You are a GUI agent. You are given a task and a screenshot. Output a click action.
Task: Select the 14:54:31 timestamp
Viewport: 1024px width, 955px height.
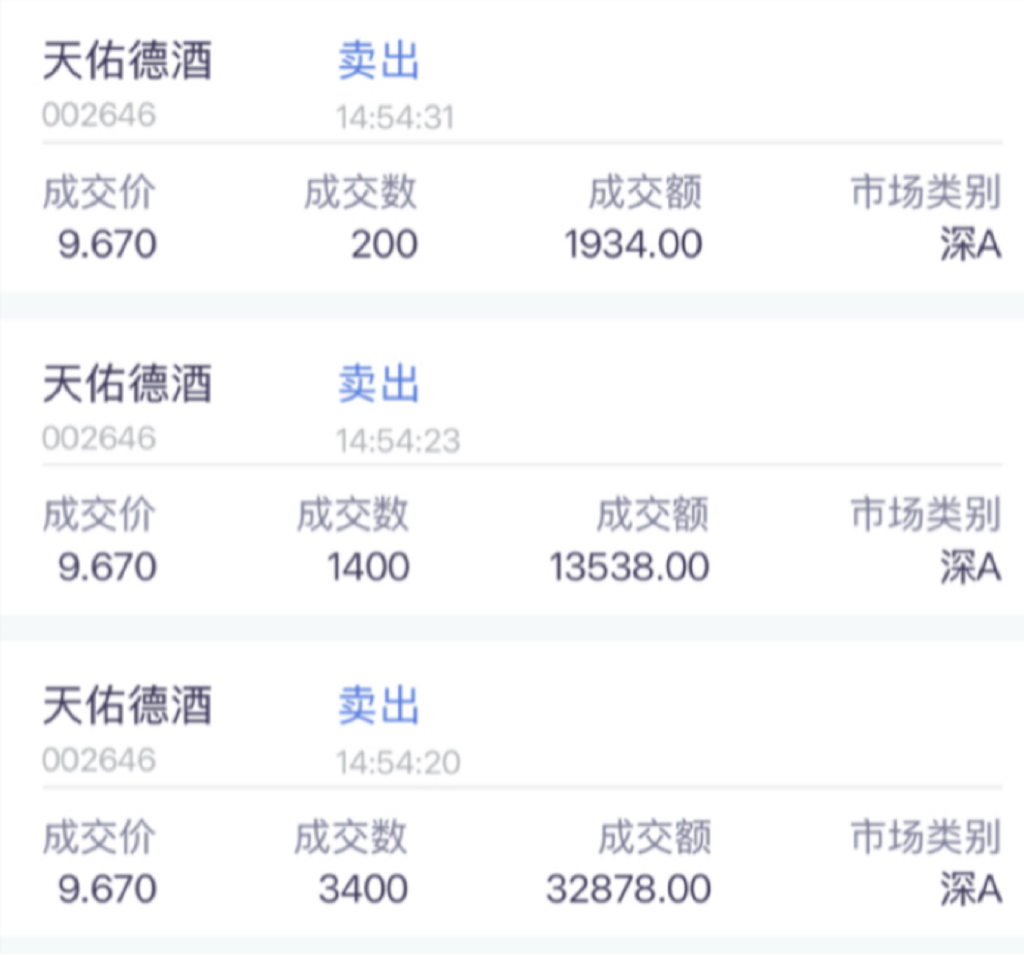tap(395, 118)
